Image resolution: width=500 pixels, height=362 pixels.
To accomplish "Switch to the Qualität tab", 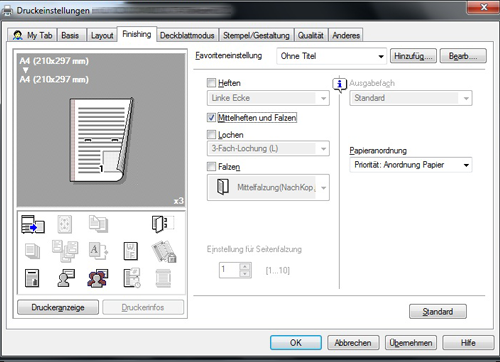I will (311, 35).
